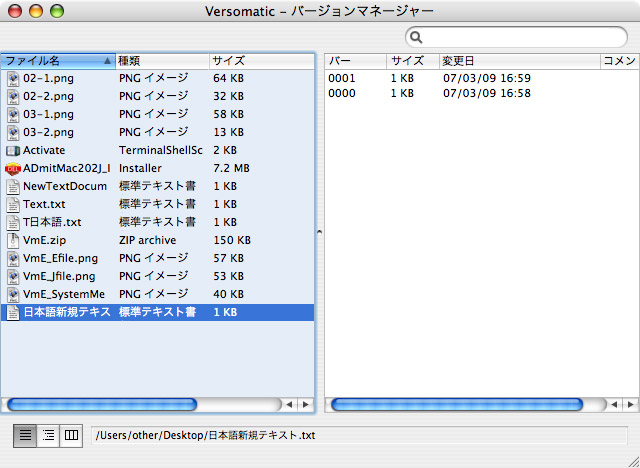Switch to outline view mode
This screenshot has width=640, height=468.
(48, 435)
